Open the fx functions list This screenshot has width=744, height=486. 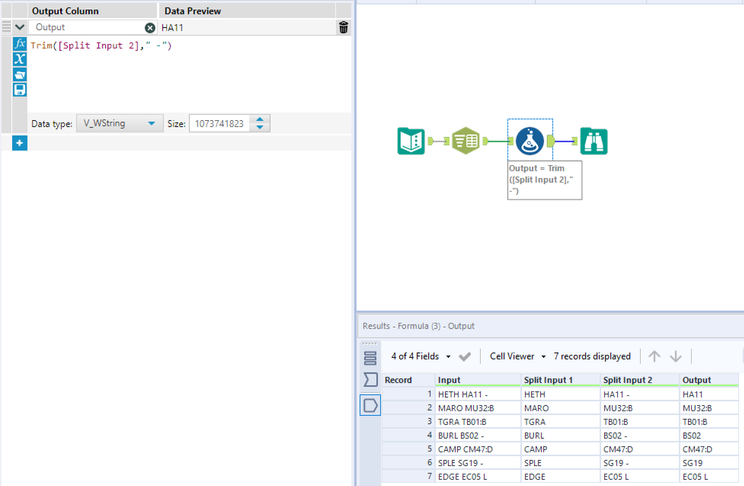click(19, 45)
